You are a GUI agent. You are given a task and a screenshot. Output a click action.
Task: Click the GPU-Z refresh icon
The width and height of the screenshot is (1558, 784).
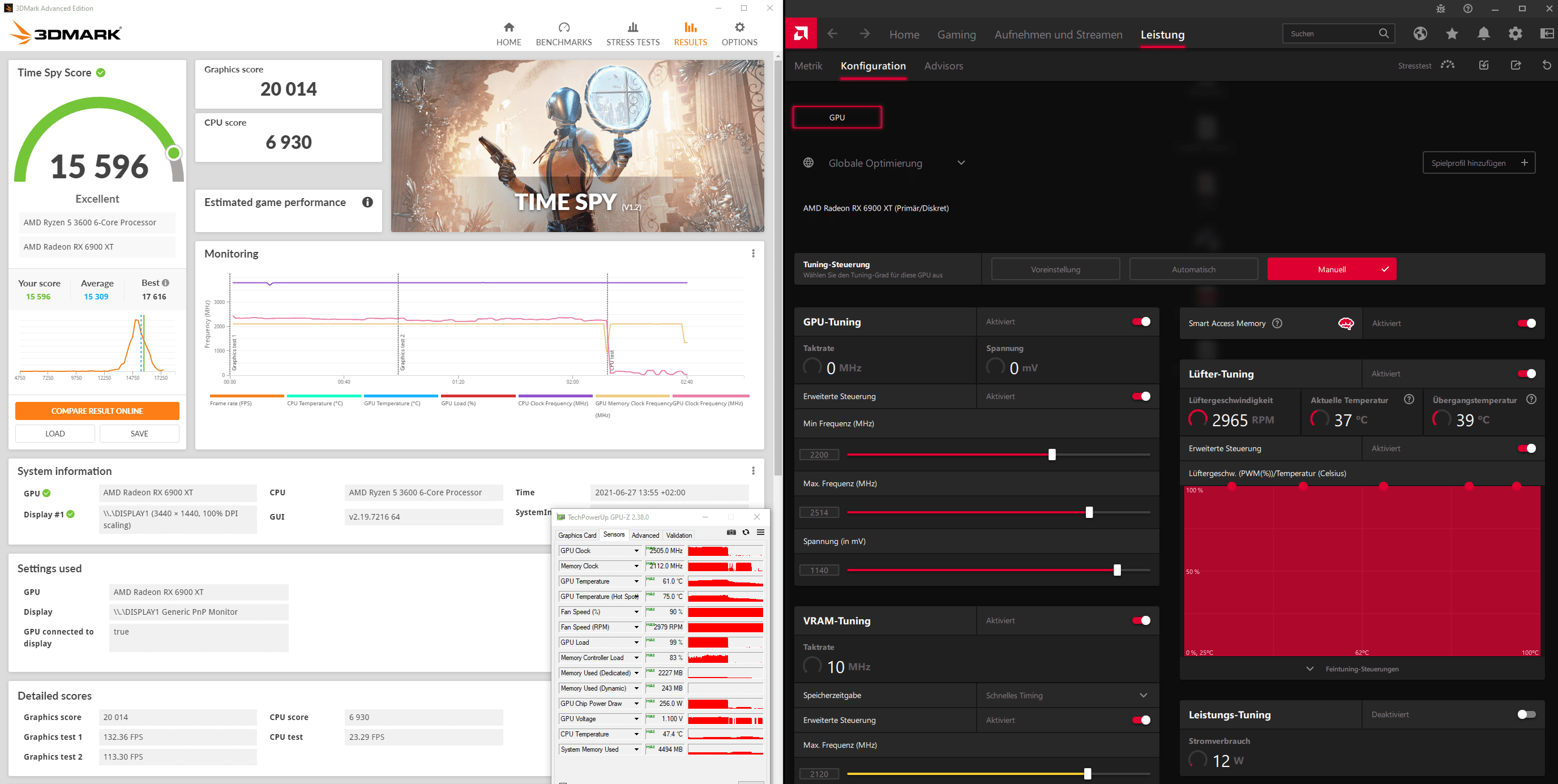coord(746,532)
